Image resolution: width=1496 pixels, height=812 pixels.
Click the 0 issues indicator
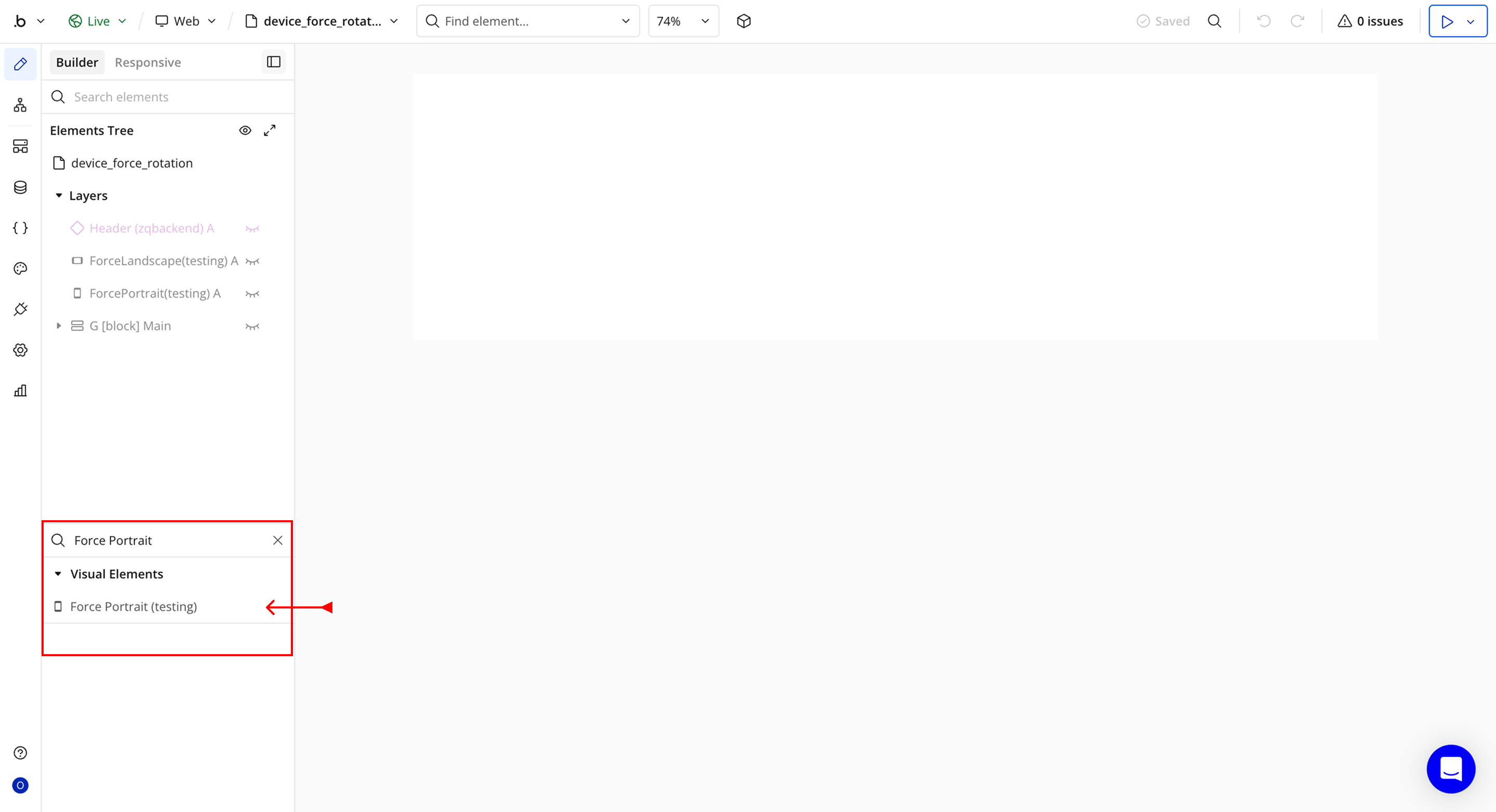[x=1371, y=21]
